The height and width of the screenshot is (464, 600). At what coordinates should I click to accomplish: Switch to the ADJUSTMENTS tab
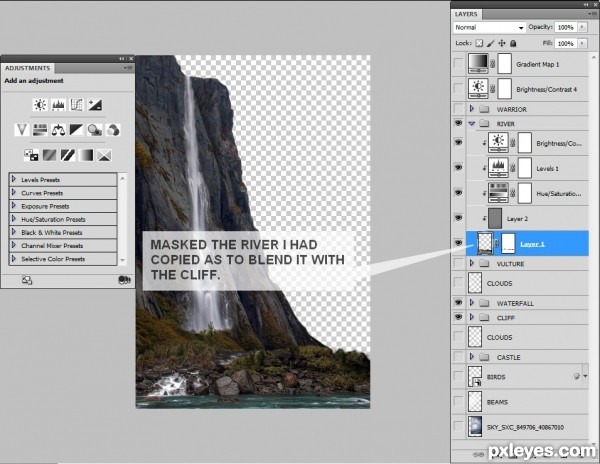tap(28, 68)
